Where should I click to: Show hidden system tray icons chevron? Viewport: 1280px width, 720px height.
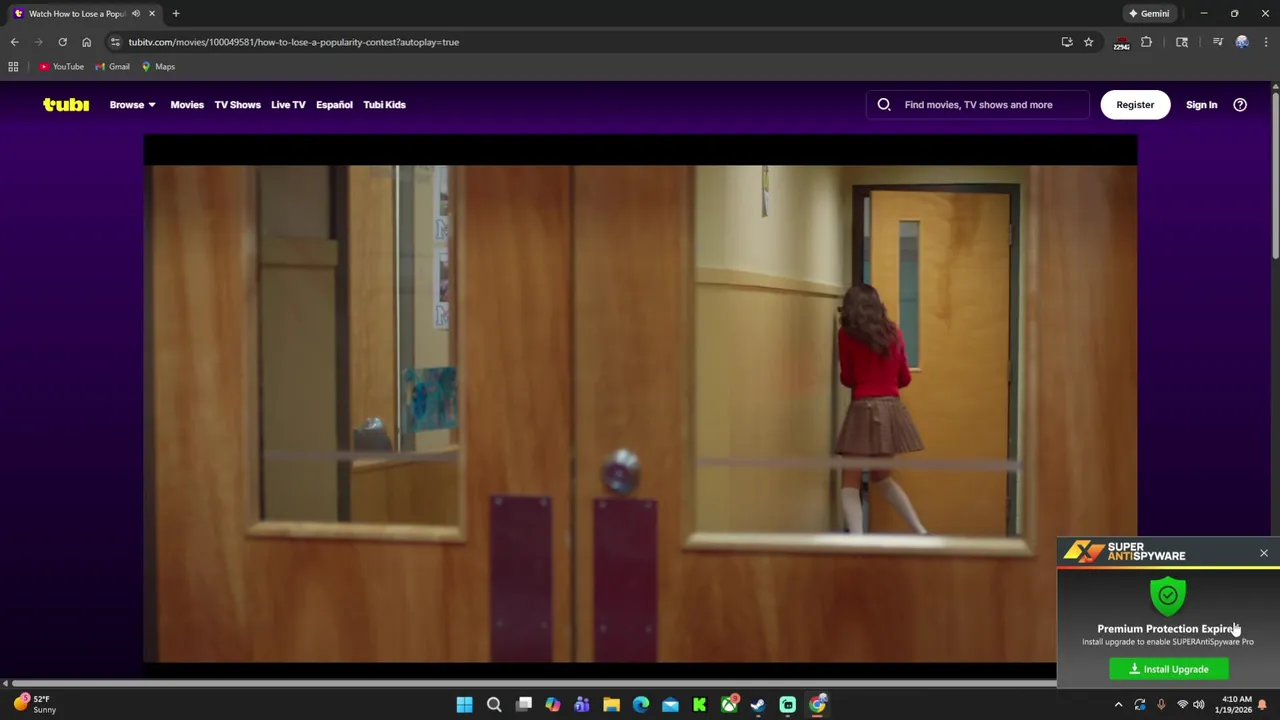pos(1118,705)
